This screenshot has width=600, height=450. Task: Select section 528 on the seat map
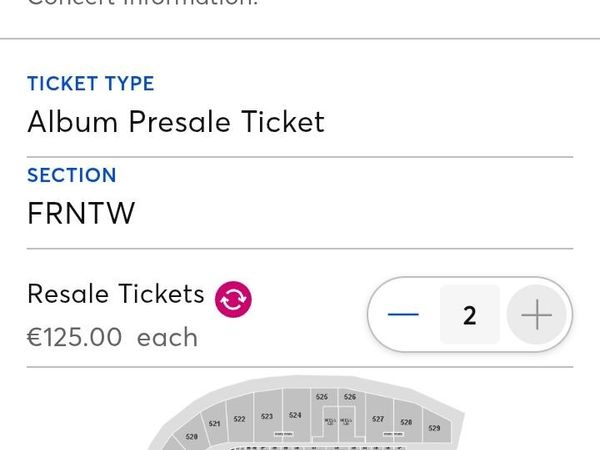tap(406, 422)
